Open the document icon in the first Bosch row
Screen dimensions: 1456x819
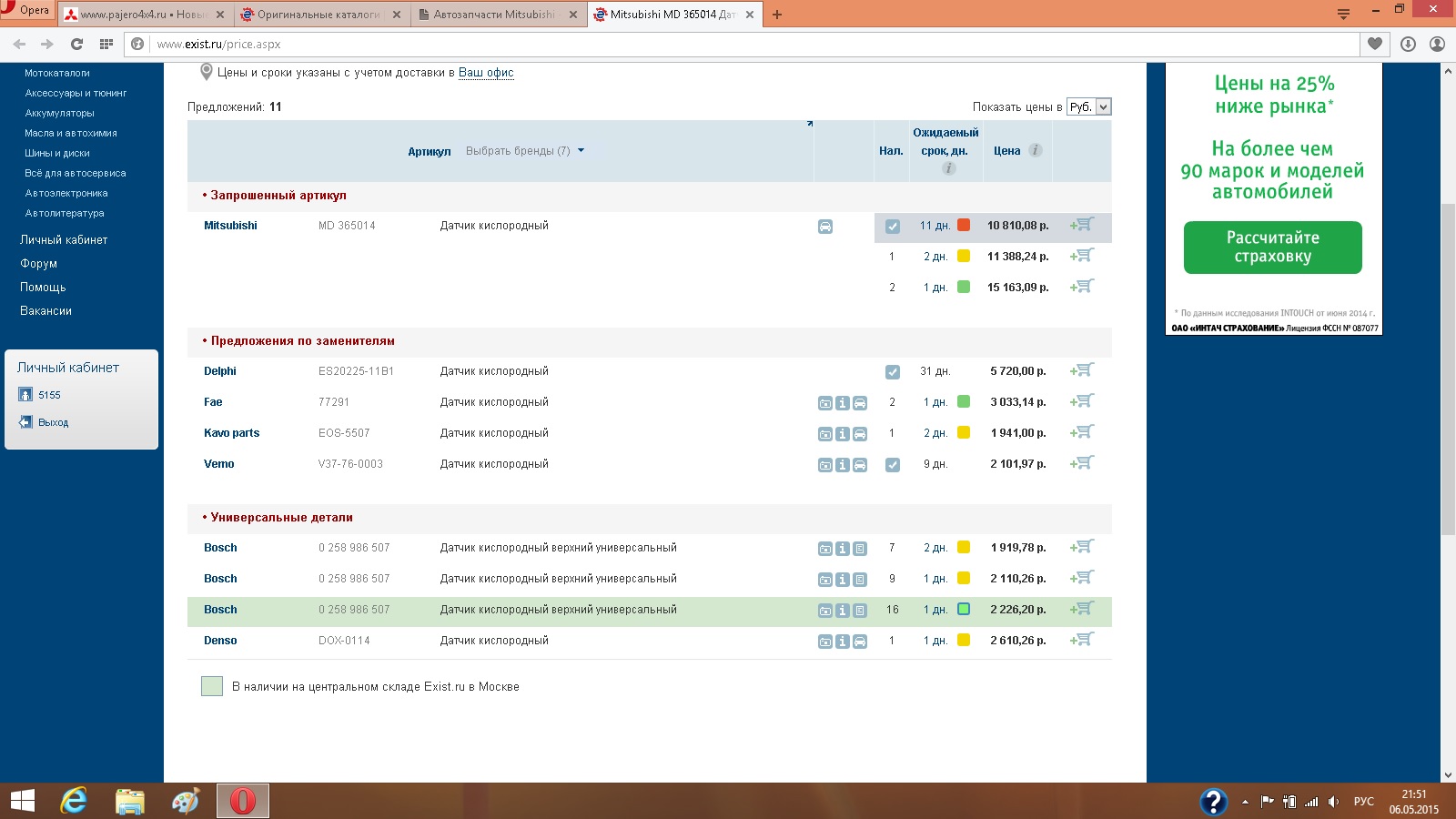tap(860, 549)
